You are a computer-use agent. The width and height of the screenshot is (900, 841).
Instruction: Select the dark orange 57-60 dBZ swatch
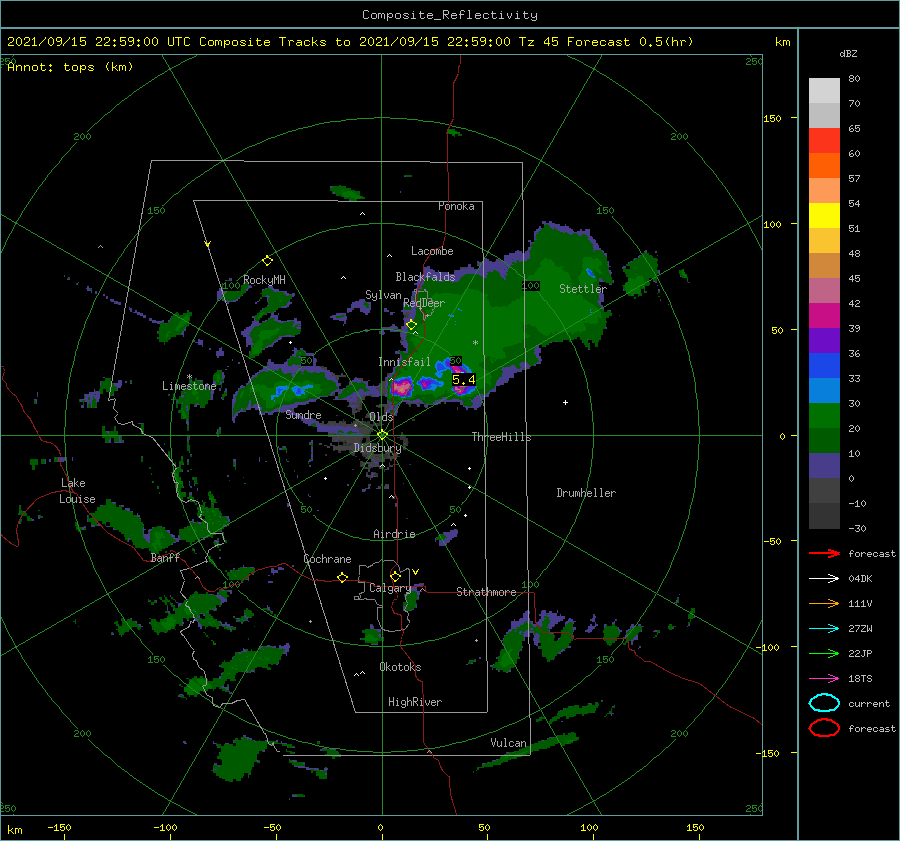click(824, 165)
